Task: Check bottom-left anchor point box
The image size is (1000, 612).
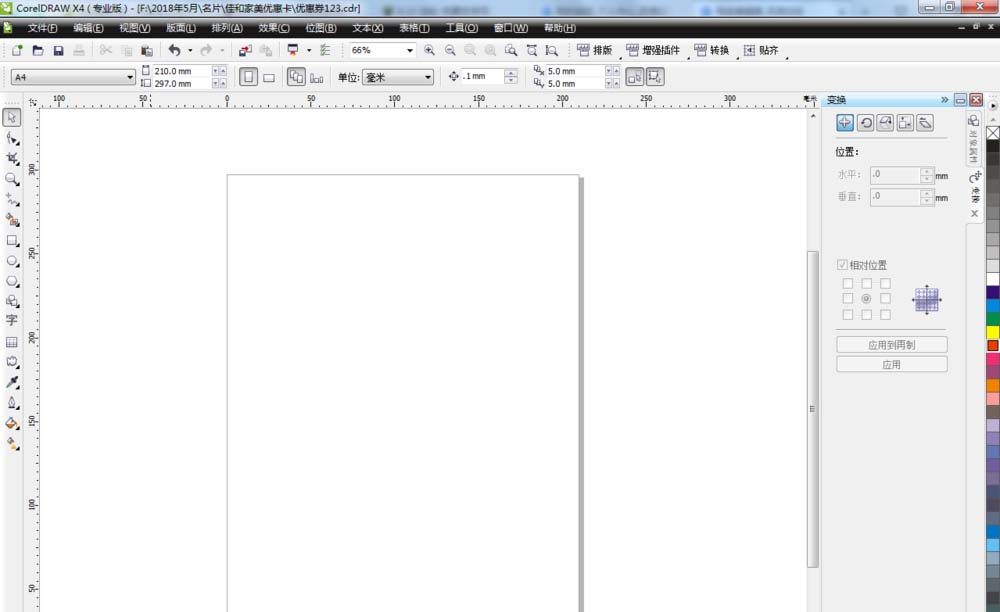Action: (x=848, y=314)
